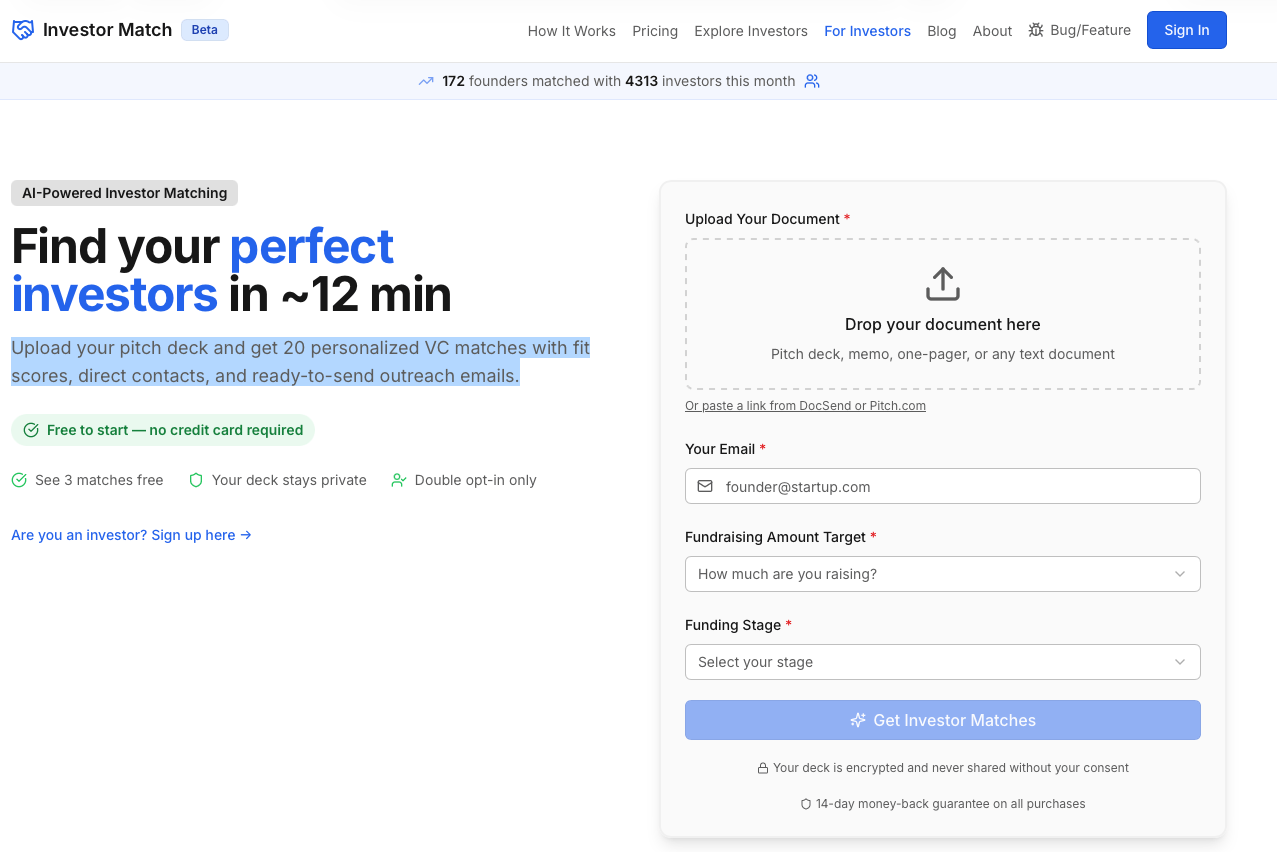The height and width of the screenshot is (852, 1277).
Task: Click the Your Email input field
Action: click(942, 486)
